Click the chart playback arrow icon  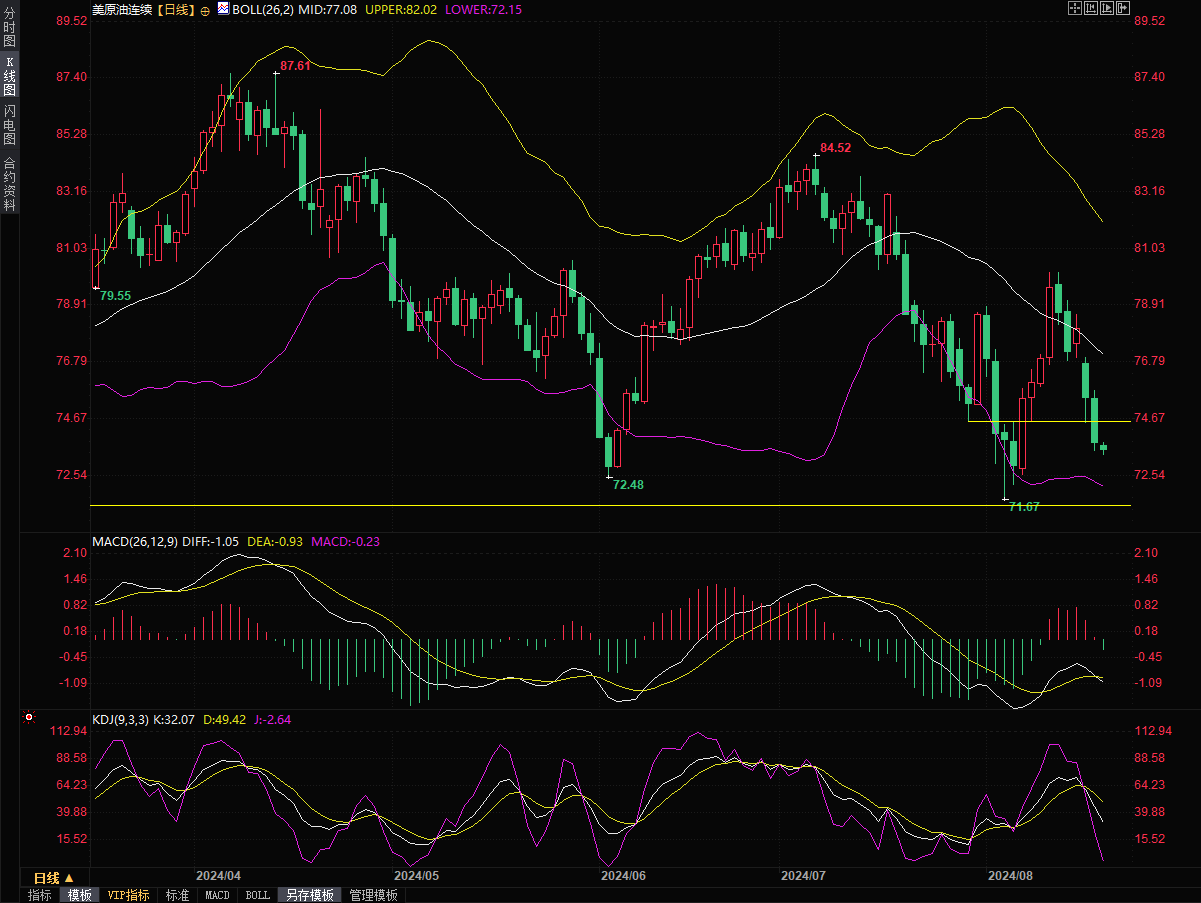tap(1107, 9)
